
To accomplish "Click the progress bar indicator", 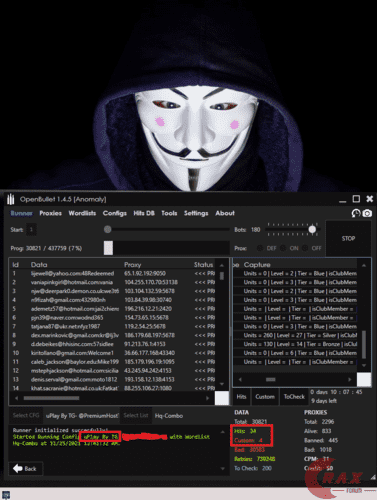I will coord(108,248).
